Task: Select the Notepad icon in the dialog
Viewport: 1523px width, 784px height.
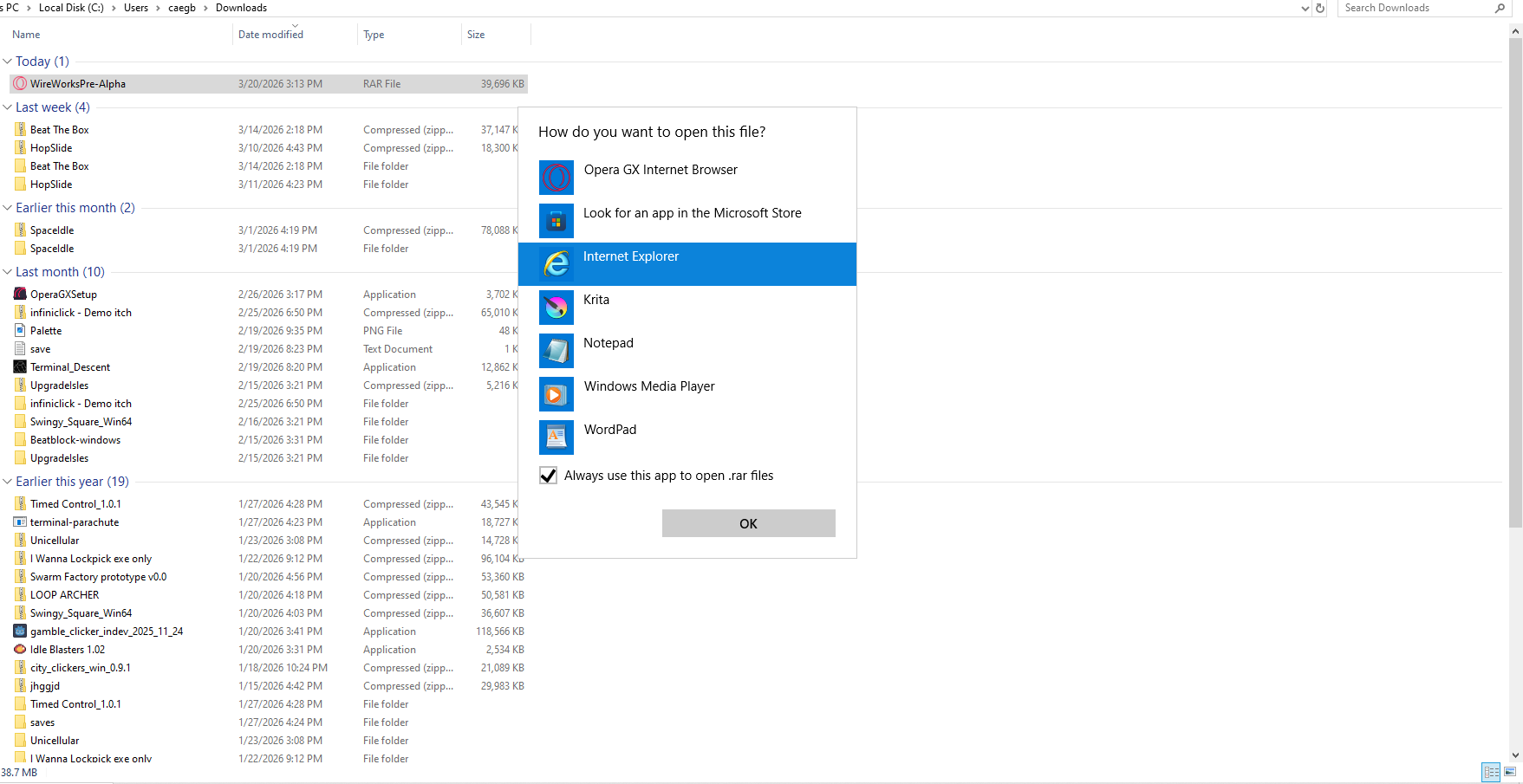Action: point(556,351)
